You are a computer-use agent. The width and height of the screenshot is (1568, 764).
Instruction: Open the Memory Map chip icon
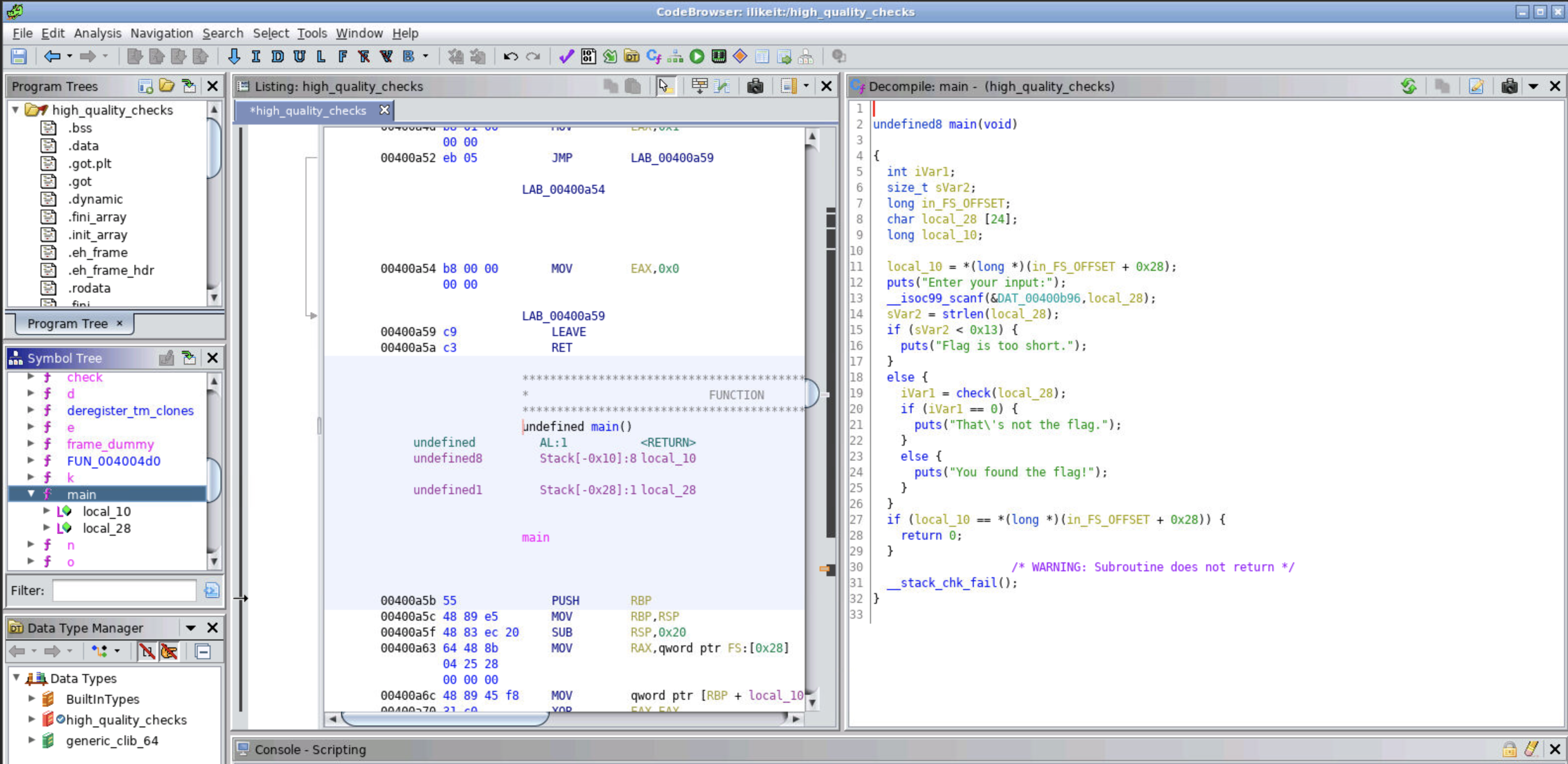pos(719,56)
